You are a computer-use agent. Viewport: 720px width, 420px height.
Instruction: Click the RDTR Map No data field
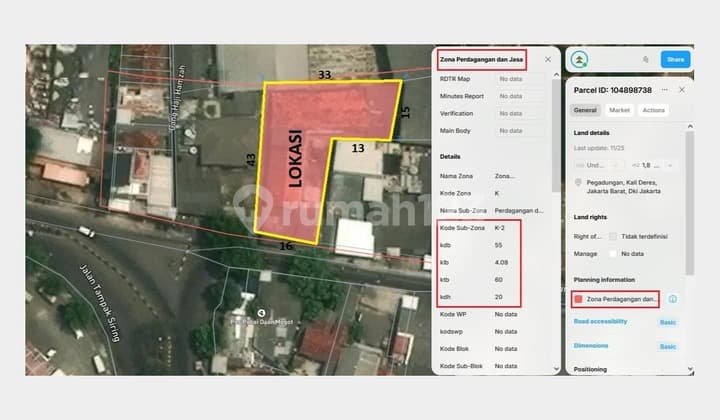click(520, 79)
